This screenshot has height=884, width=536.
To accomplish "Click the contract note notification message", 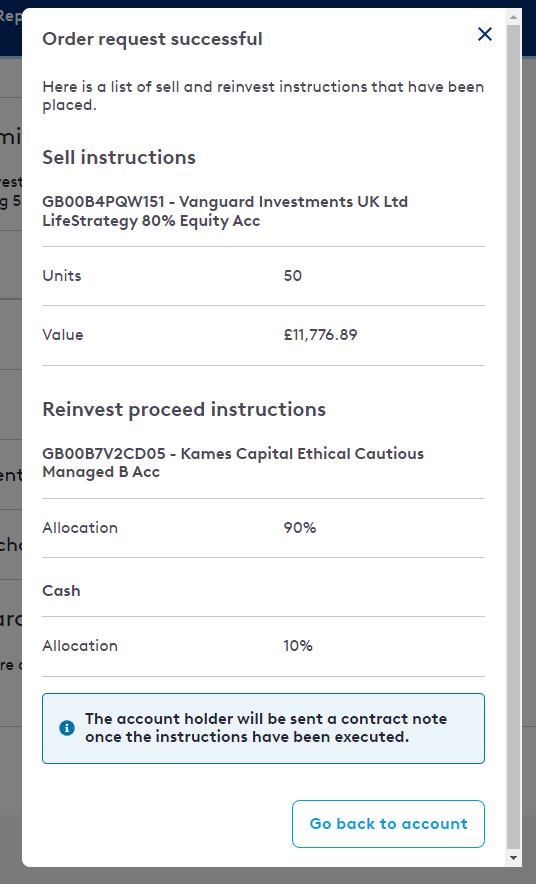I will click(266, 728).
